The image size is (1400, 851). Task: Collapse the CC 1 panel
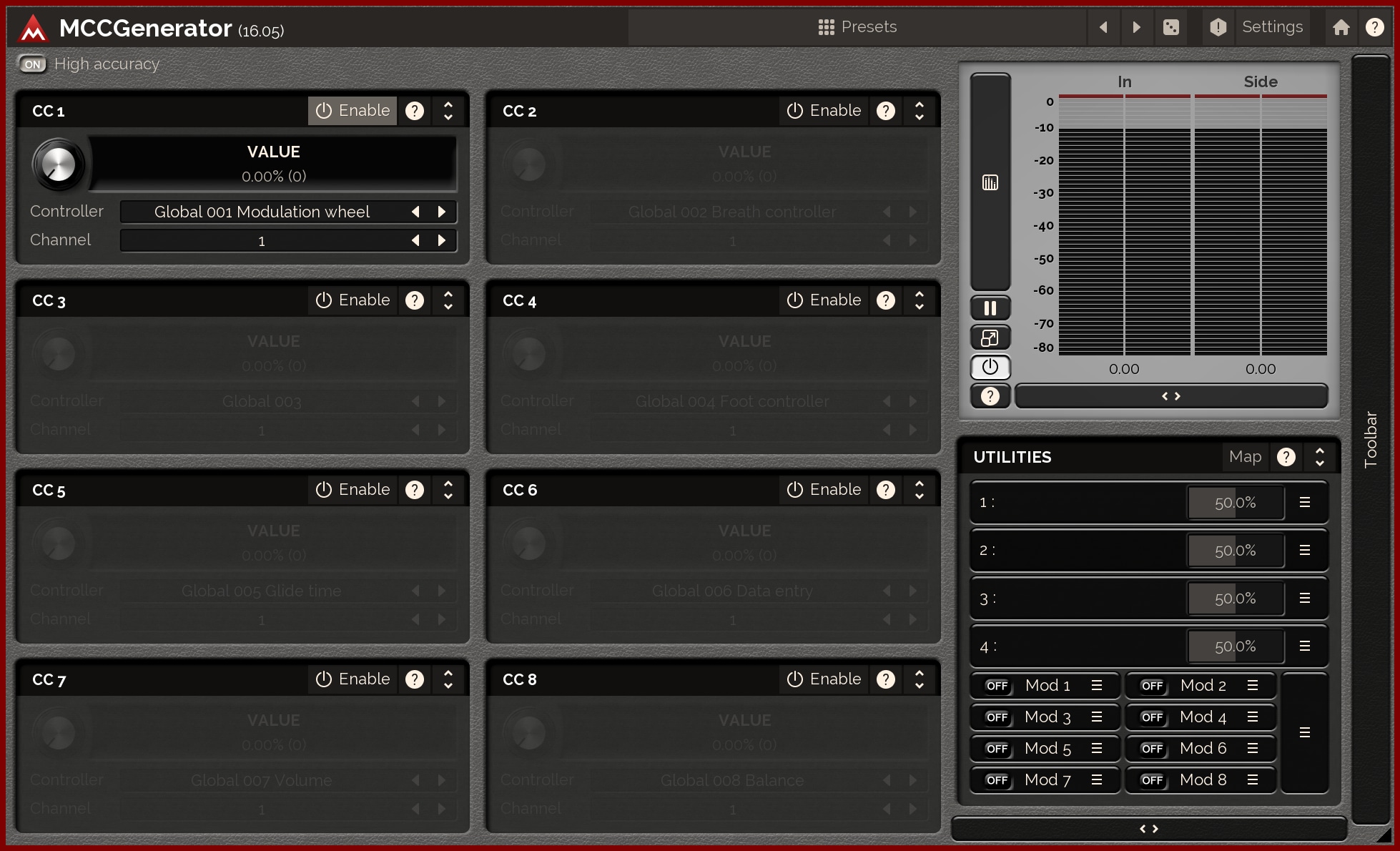[448, 111]
